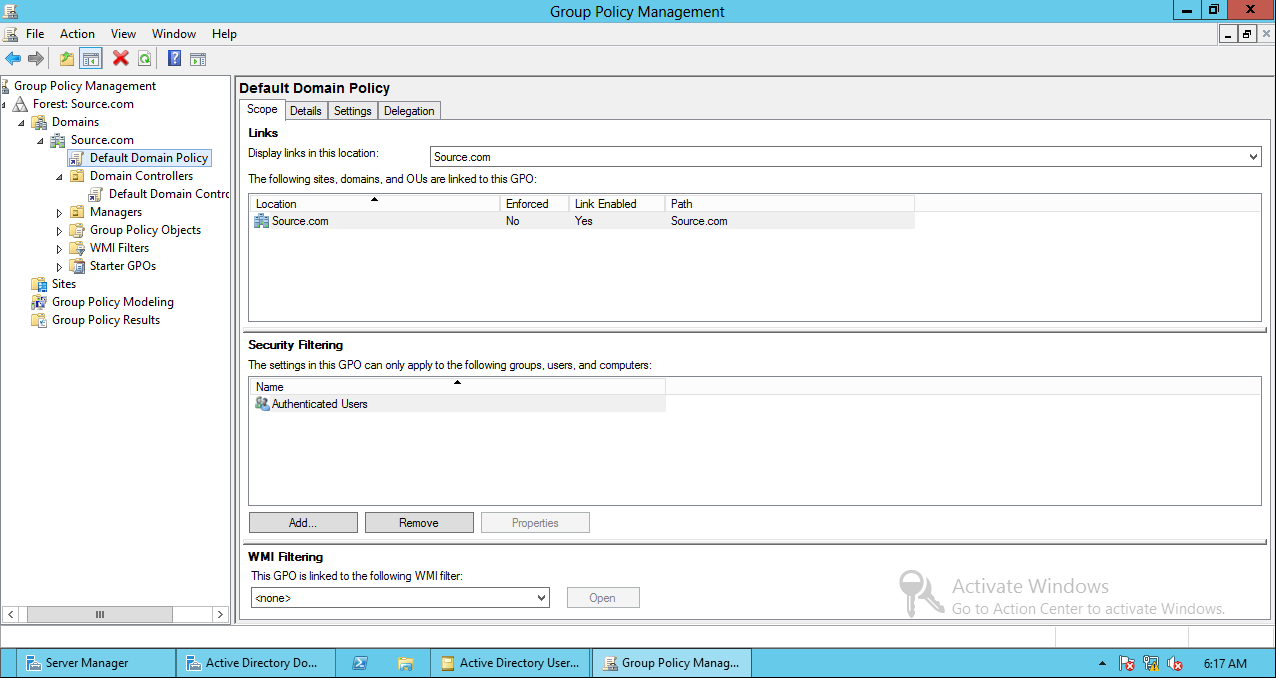Click the red Delete icon in the toolbar

point(120,58)
